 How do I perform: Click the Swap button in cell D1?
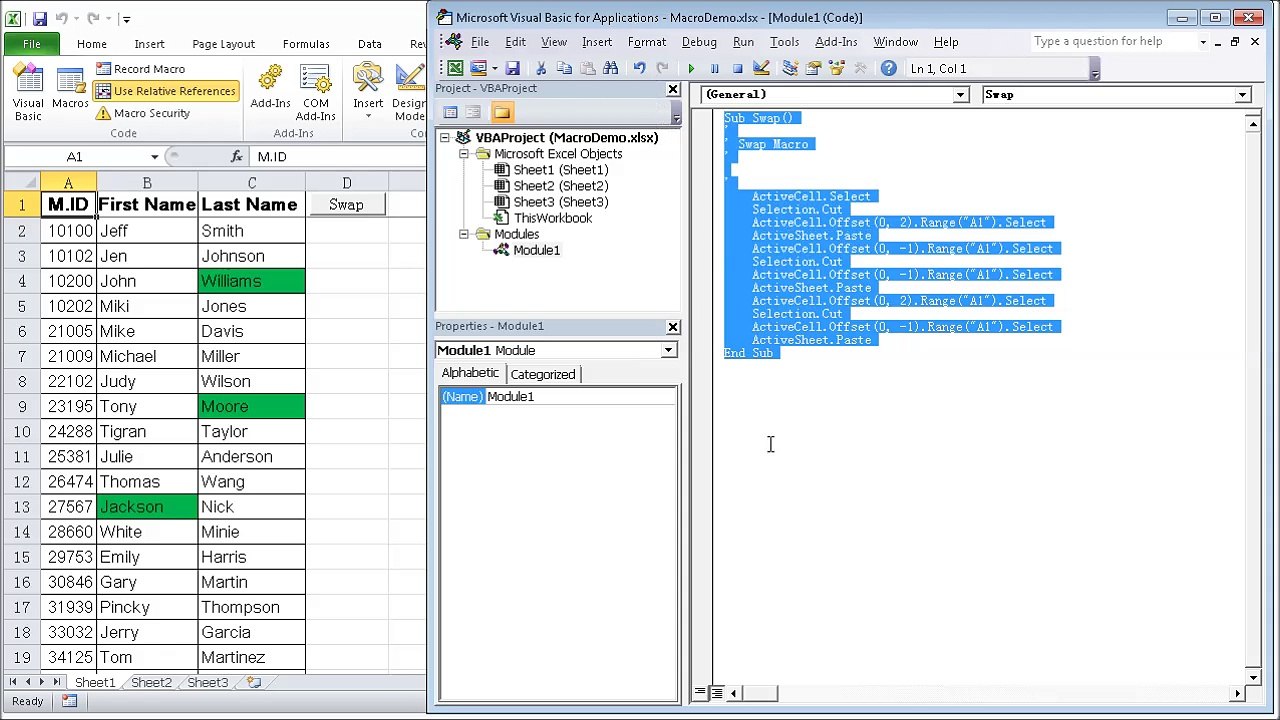tap(346, 204)
